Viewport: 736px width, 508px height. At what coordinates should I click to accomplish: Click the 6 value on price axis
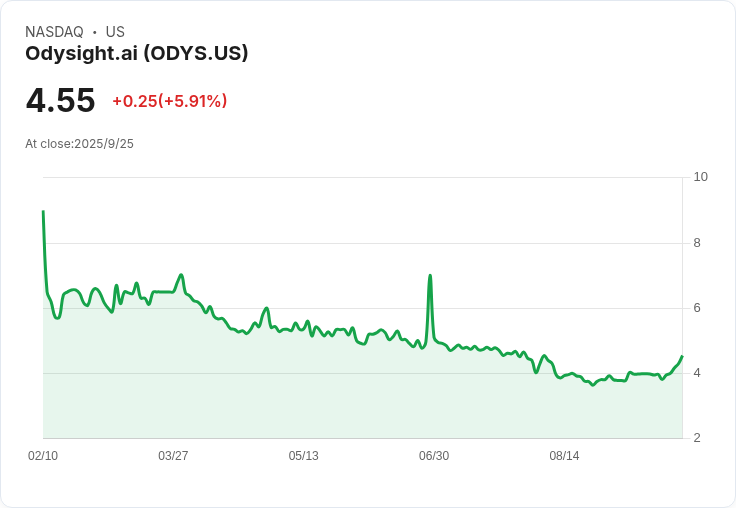[x=697, y=308]
